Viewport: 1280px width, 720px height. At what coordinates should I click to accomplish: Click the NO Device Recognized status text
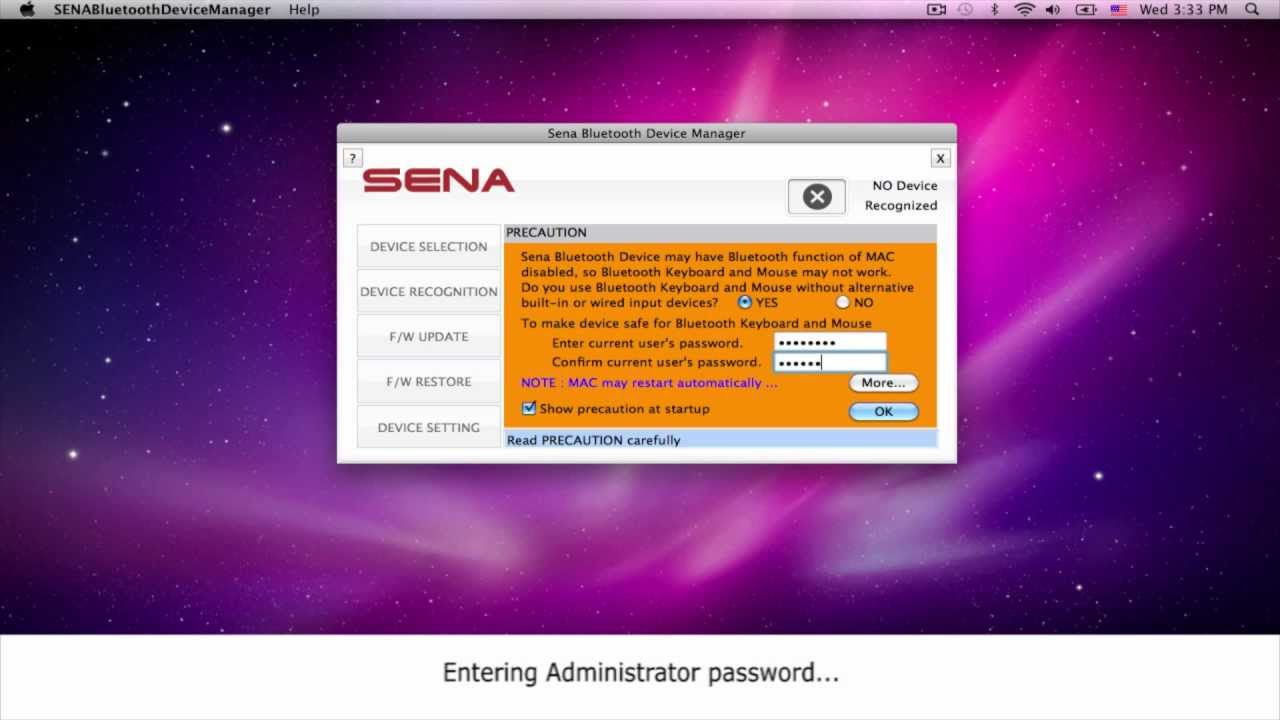pyautogui.click(x=901, y=195)
